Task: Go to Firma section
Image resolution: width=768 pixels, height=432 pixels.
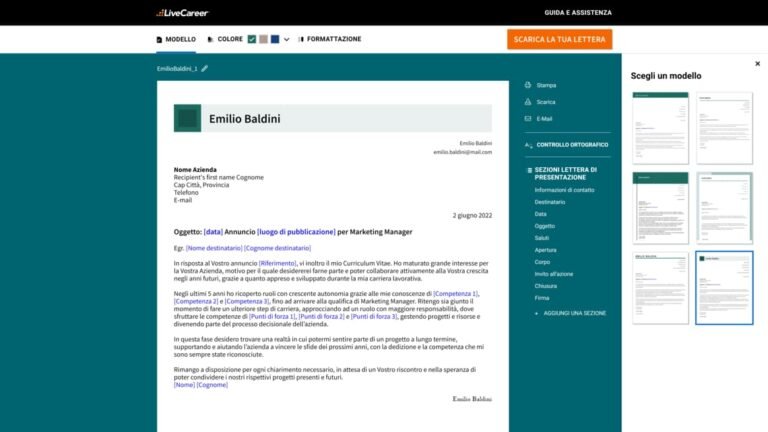Action: coord(542,298)
